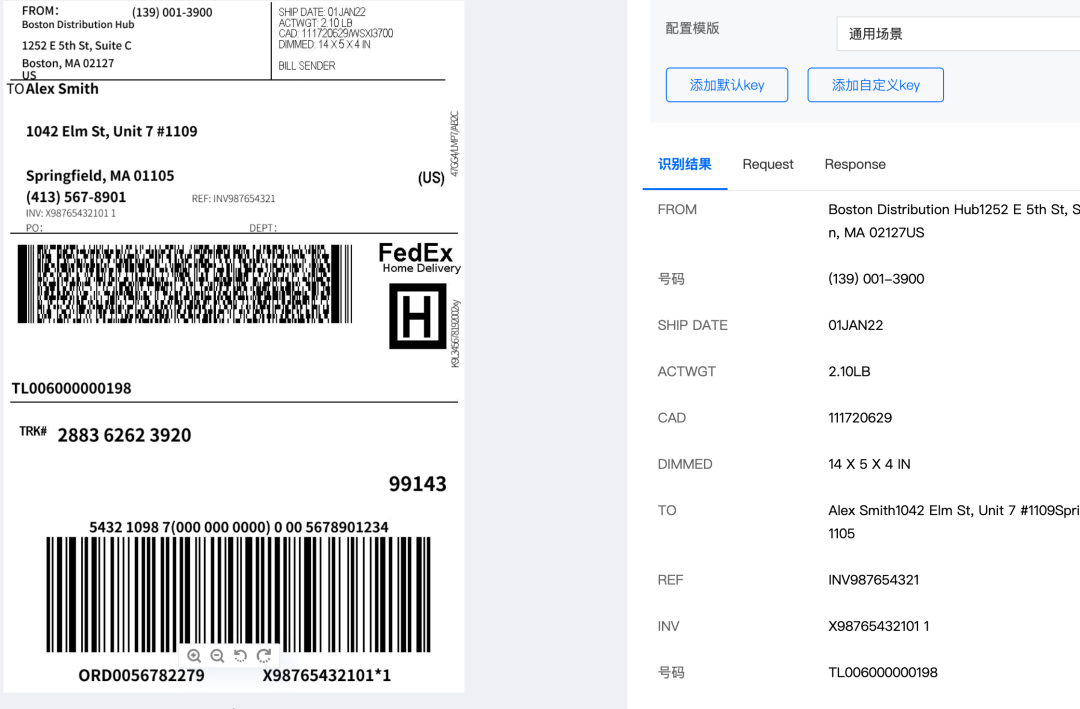1080x709 pixels.
Task: Click the large bottom barcode on the label
Action: (x=238, y=595)
